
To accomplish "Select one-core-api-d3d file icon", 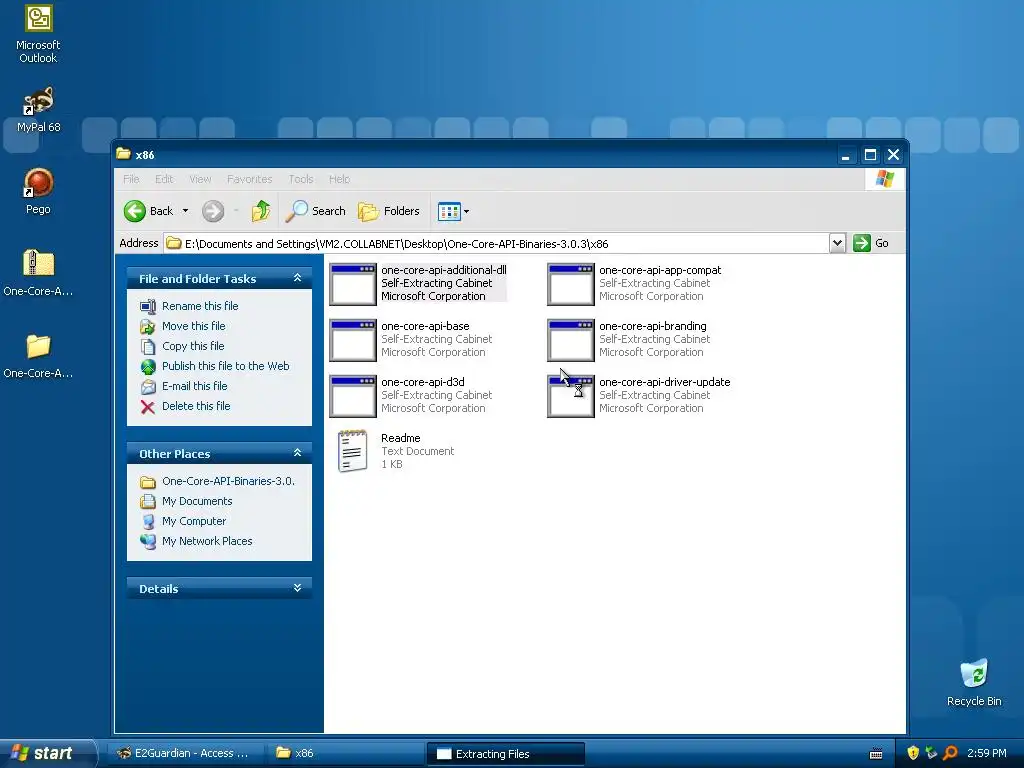I will pyautogui.click(x=353, y=396).
